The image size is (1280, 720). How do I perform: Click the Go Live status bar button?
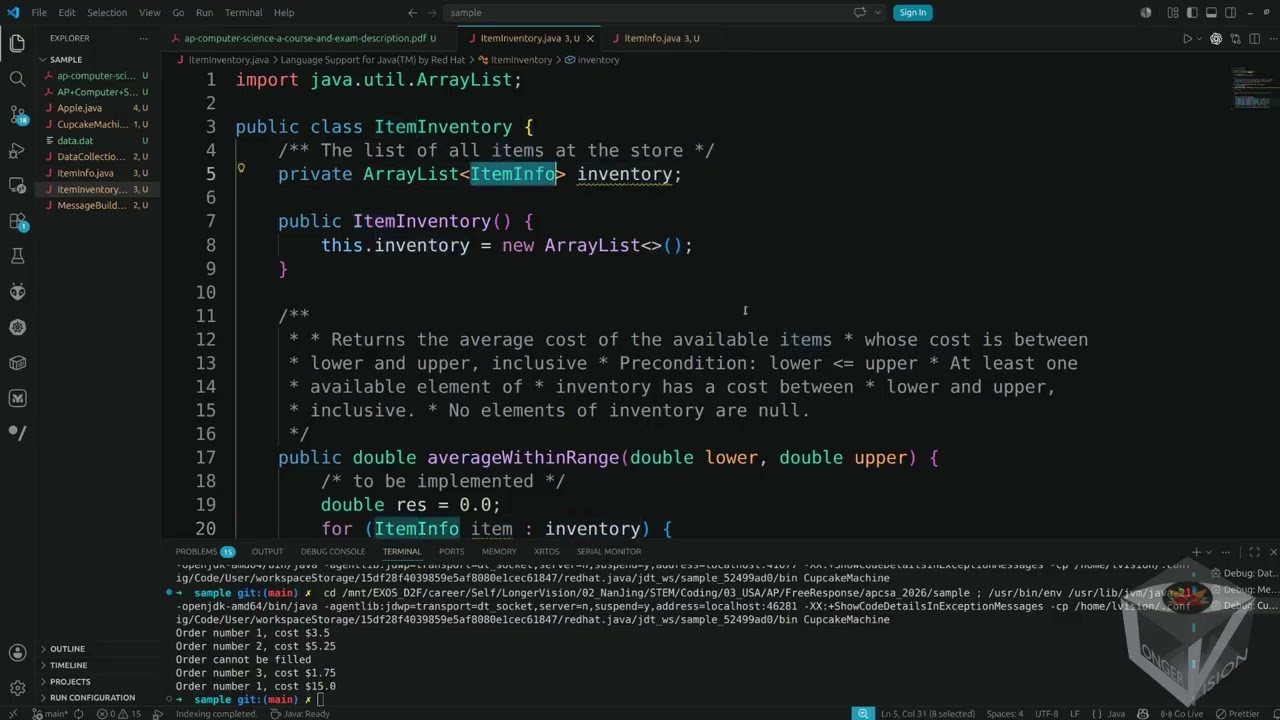pyautogui.click(x=1181, y=714)
